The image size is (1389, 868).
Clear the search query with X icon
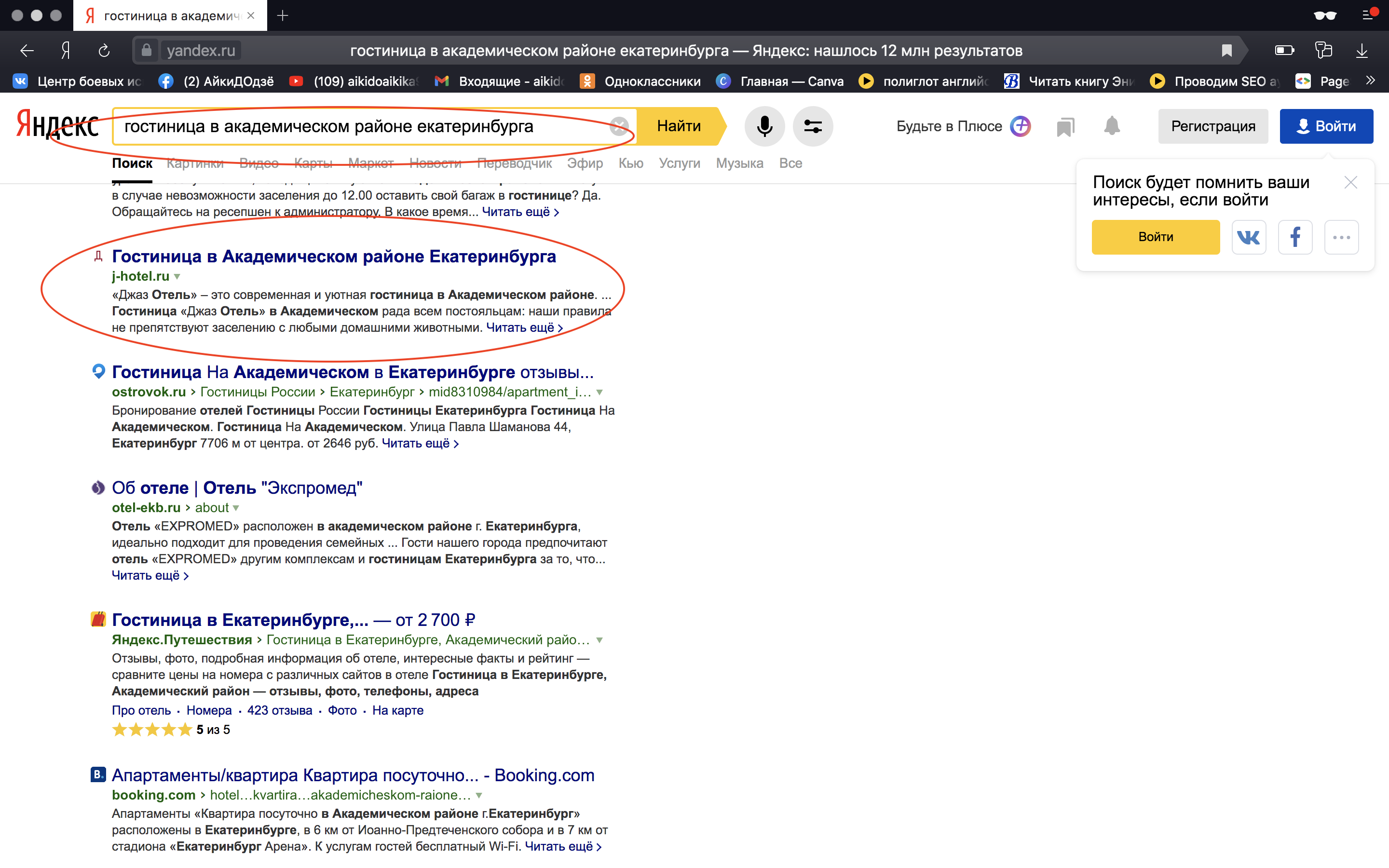coord(619,126)
